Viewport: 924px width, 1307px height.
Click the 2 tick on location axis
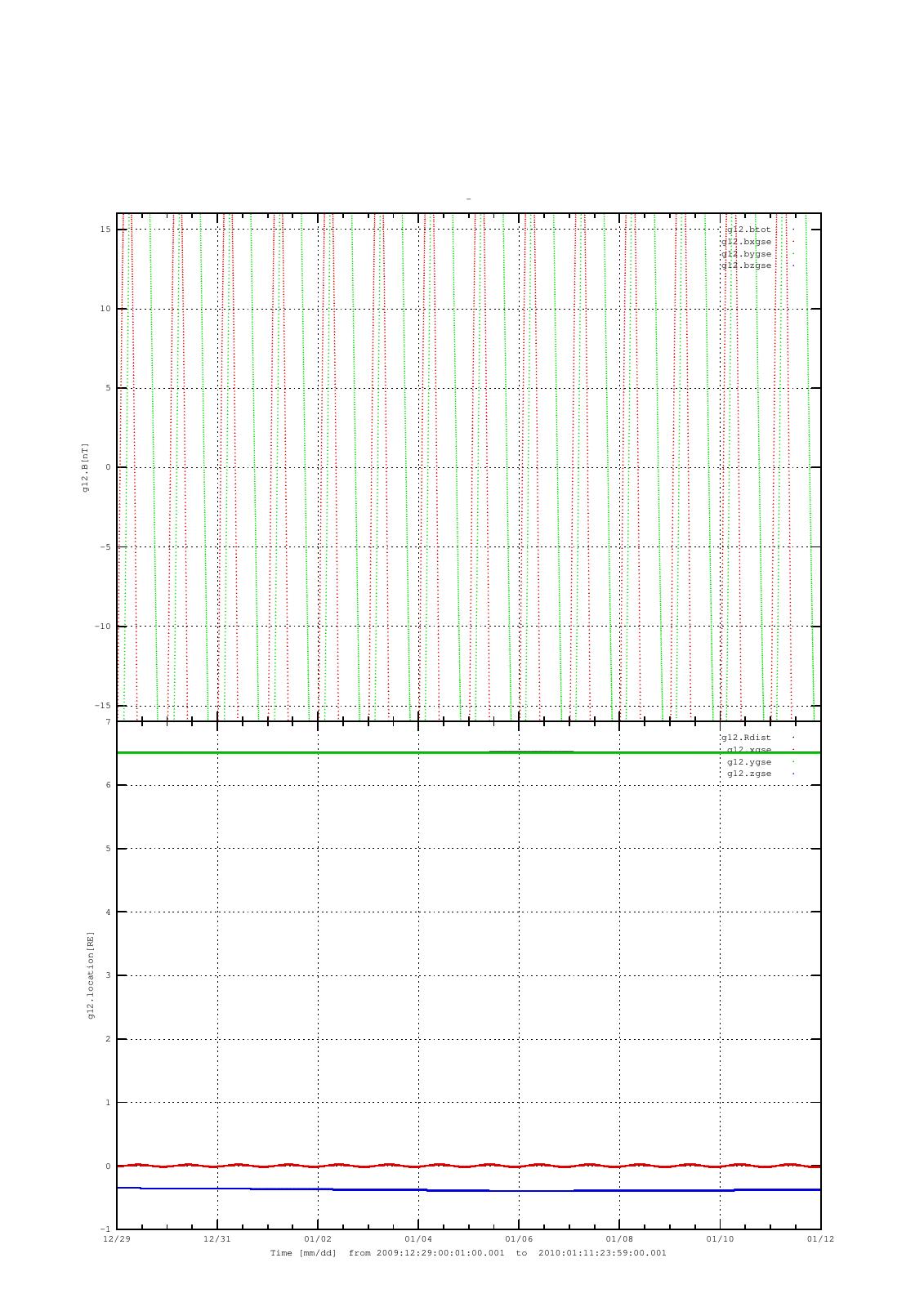pos(108,1039)
